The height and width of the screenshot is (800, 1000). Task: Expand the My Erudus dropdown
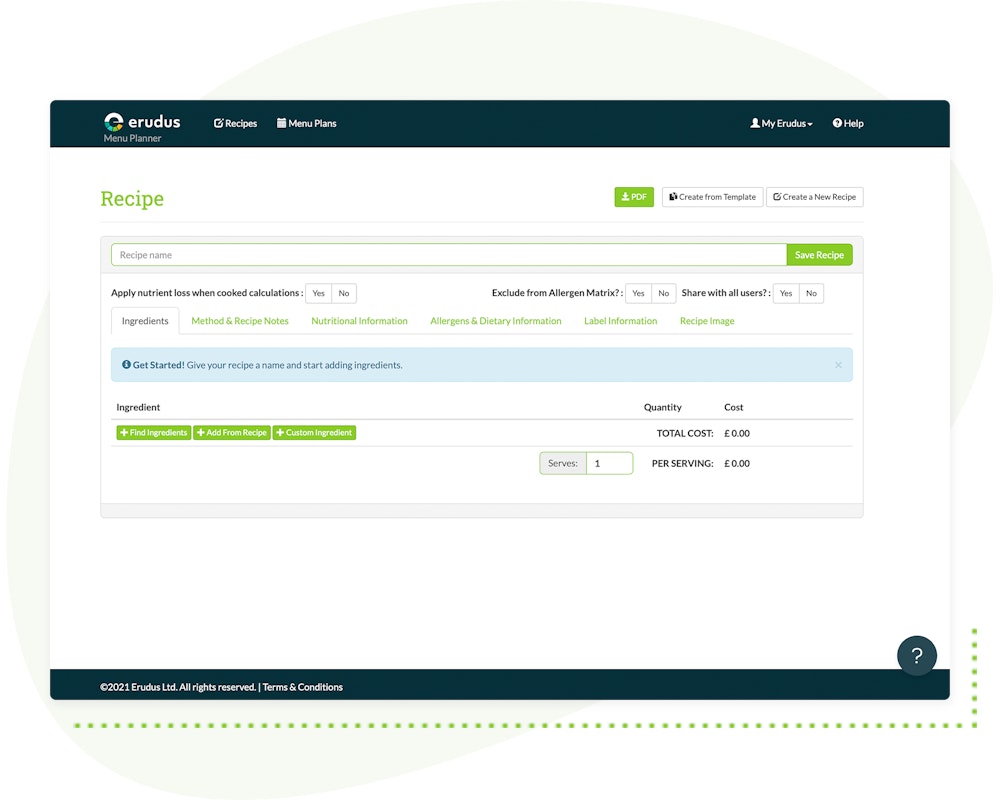[781, 123]
